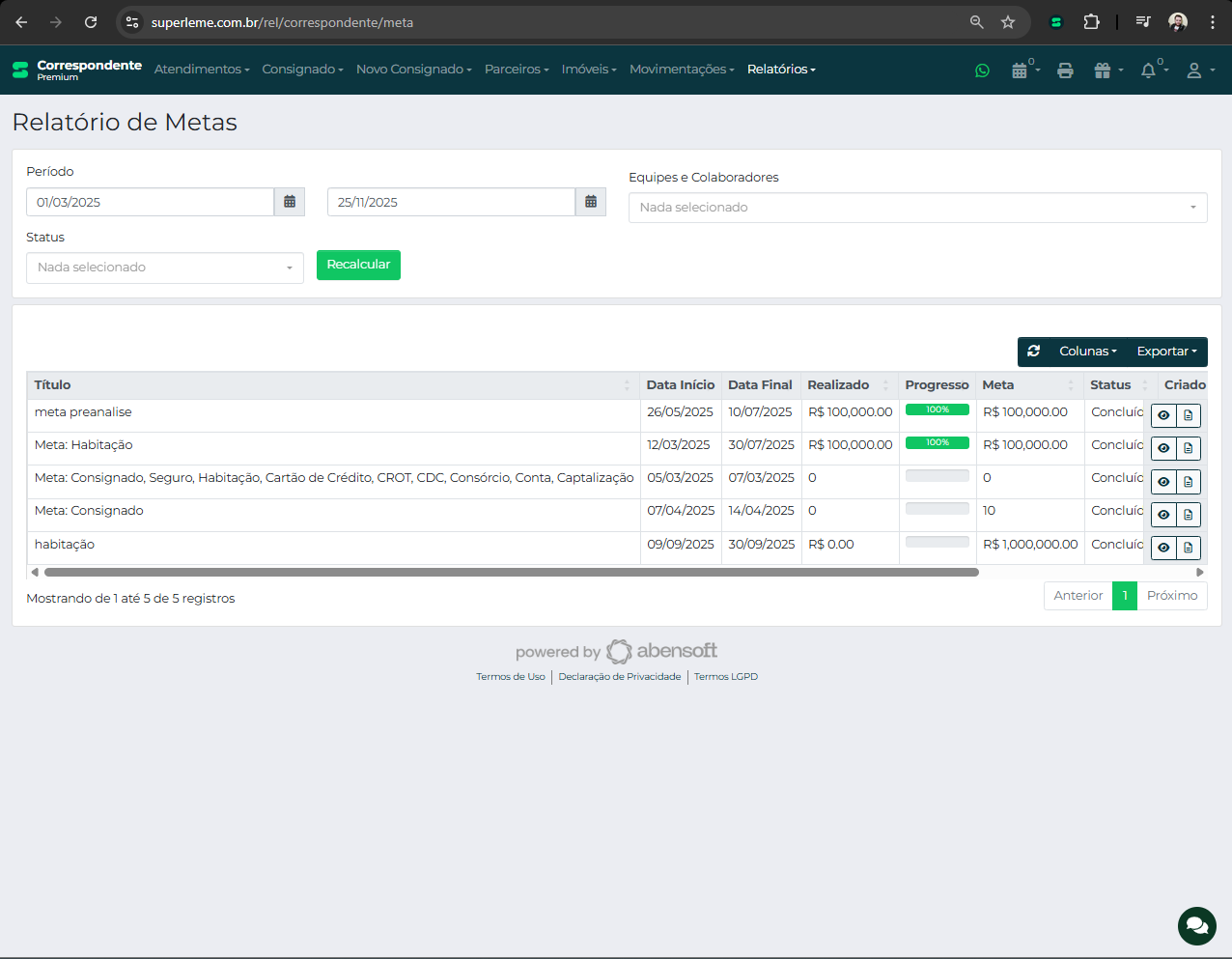
Task: Click the printer icon in navbar
Action: [x=1065, y=71]
